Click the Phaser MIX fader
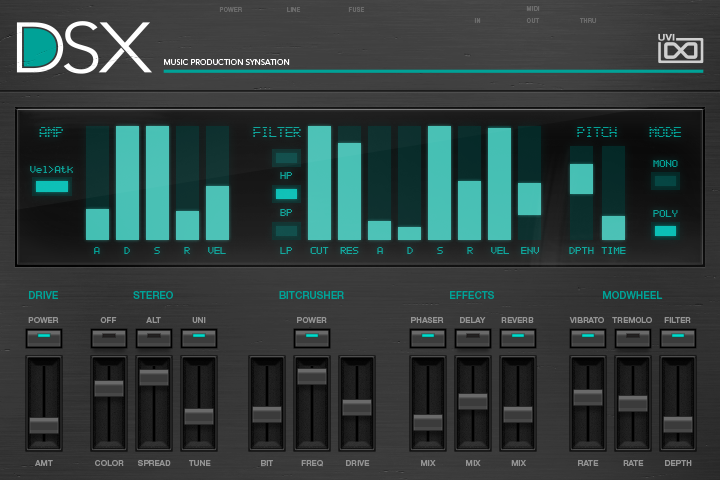Image resolution: width=720 pixels, height=480 pixels. [x=428, y=422]
